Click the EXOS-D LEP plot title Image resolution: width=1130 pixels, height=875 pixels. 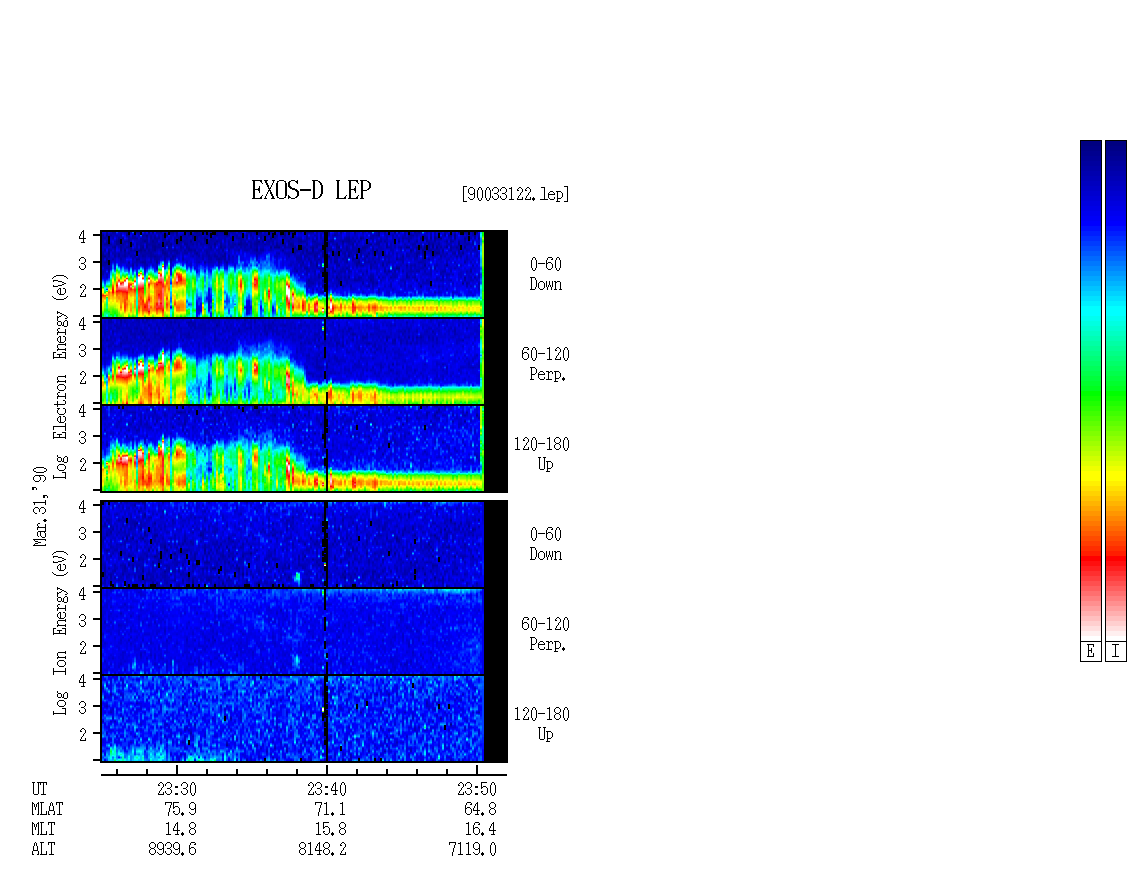[311, 190]
